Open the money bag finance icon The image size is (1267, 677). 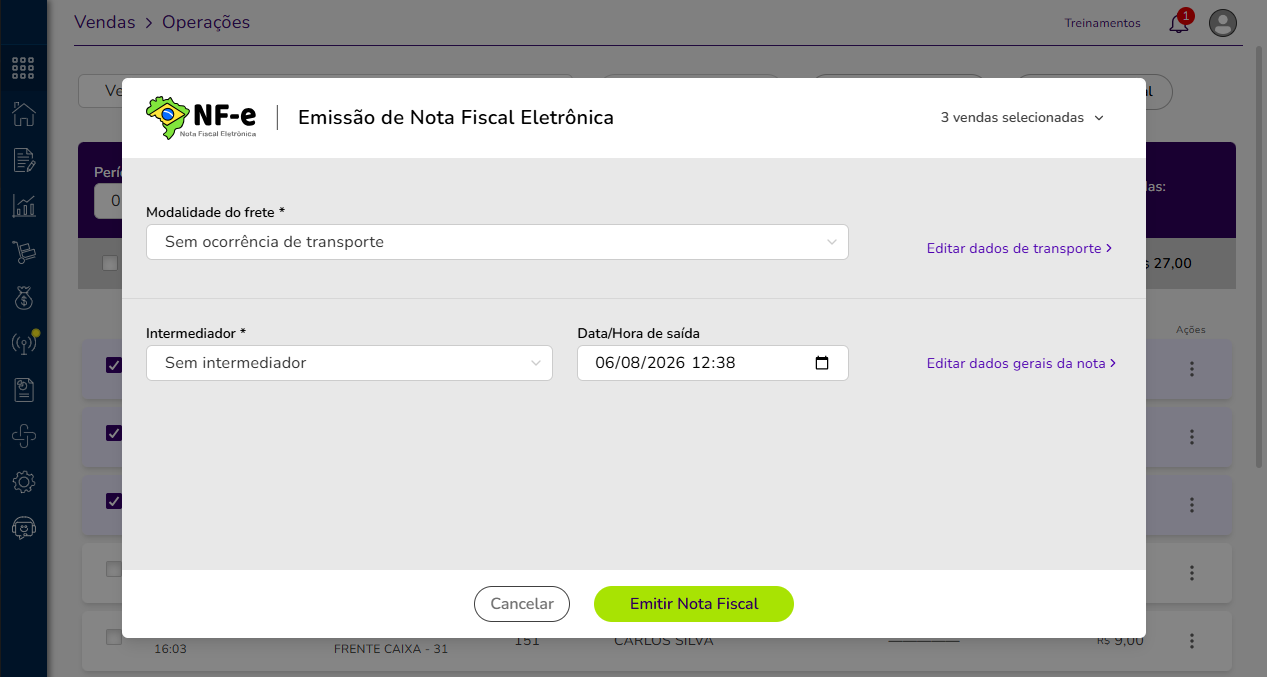(24, 298)
